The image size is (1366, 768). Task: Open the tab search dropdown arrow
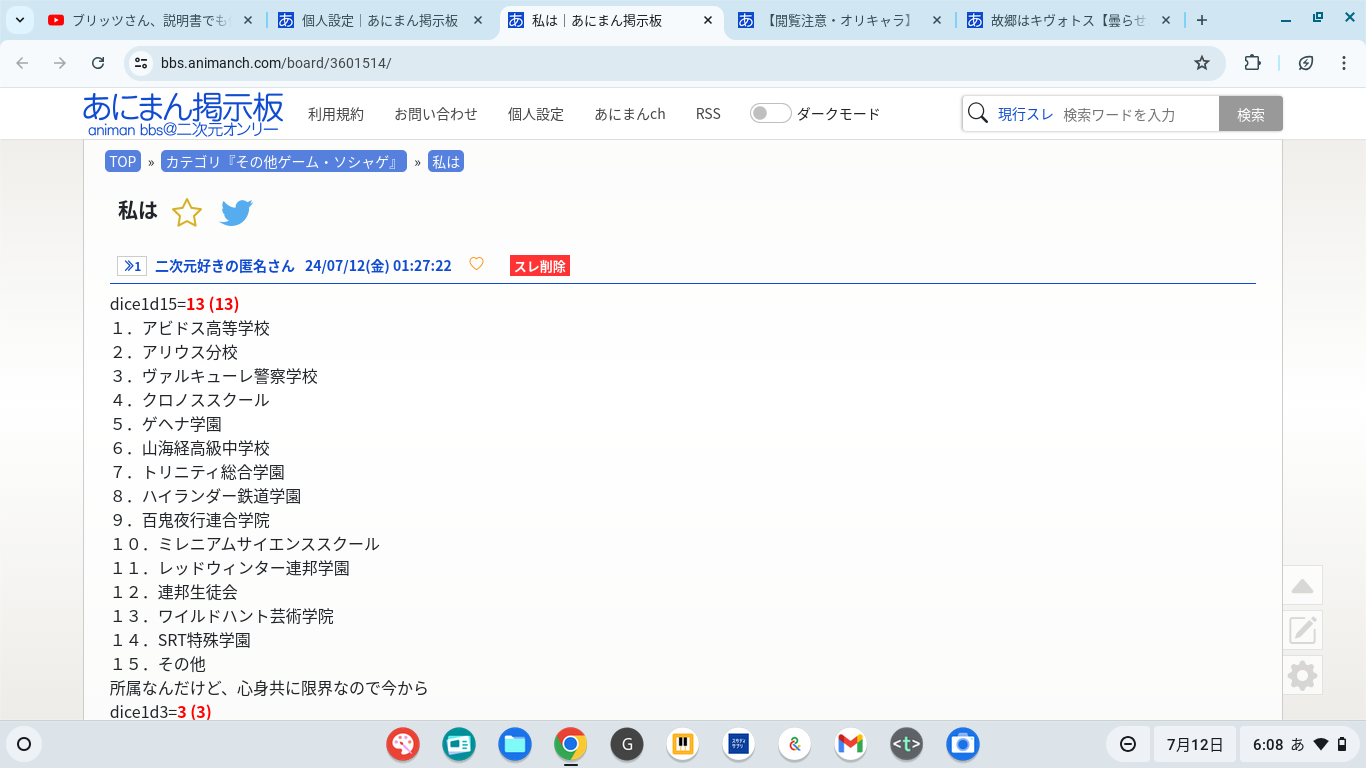coord(19,20)
